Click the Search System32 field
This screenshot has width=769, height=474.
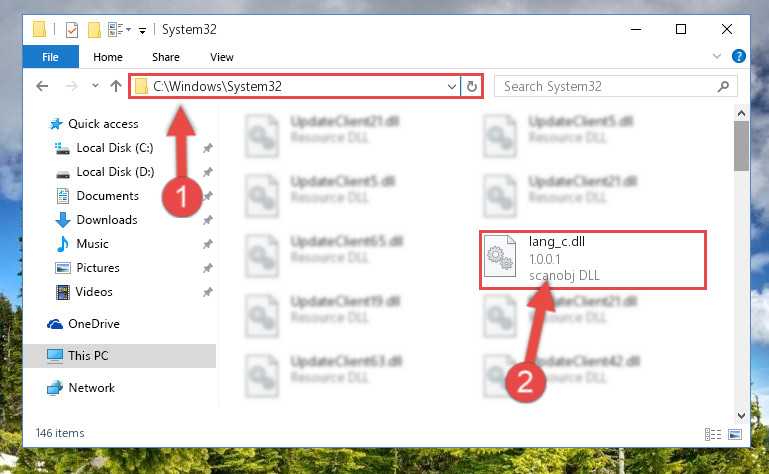pyautogui.click(x=606, y=86)
